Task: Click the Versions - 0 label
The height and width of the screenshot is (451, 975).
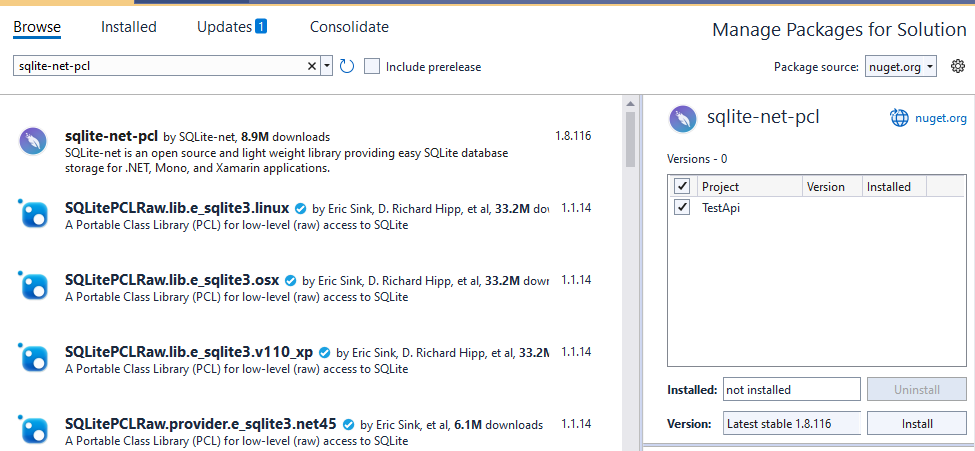Action: [697, 159]
